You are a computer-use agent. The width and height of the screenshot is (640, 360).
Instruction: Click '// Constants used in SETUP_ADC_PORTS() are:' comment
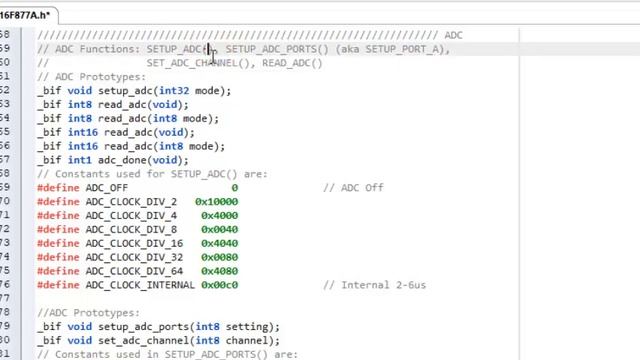tap(167, 354)
